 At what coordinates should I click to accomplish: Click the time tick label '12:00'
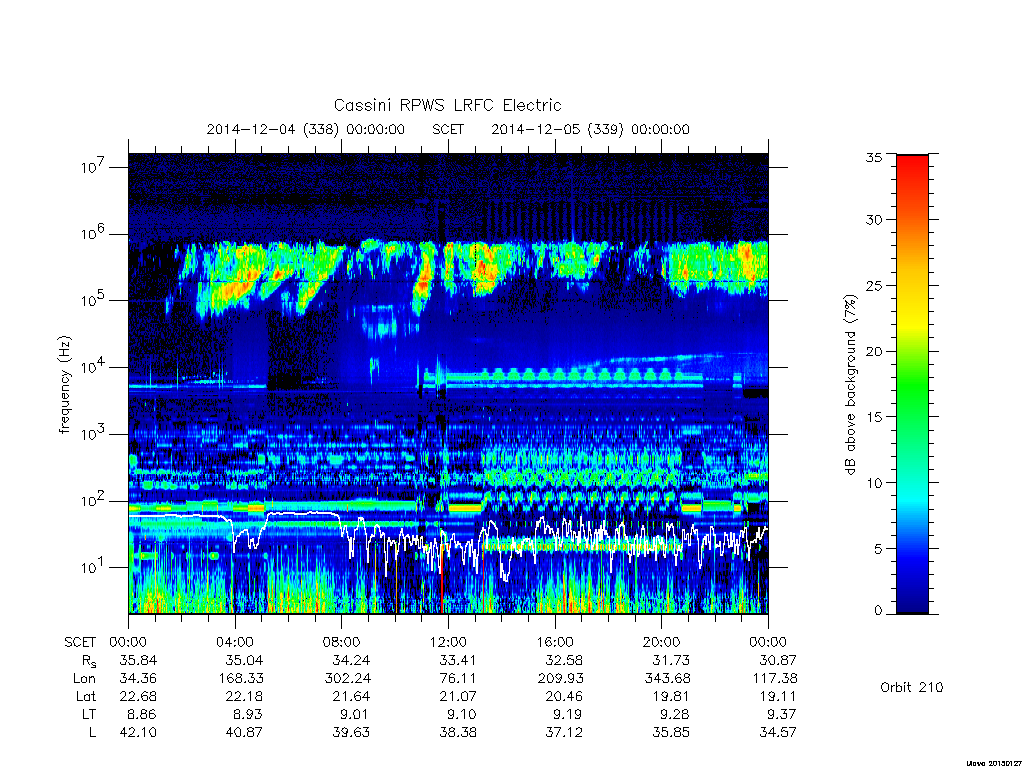(x=448, y=642)
